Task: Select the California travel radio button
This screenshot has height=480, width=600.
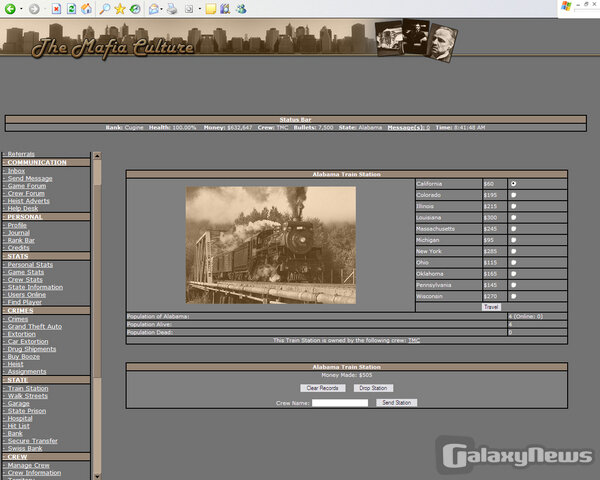Action: tap(514, 184)
